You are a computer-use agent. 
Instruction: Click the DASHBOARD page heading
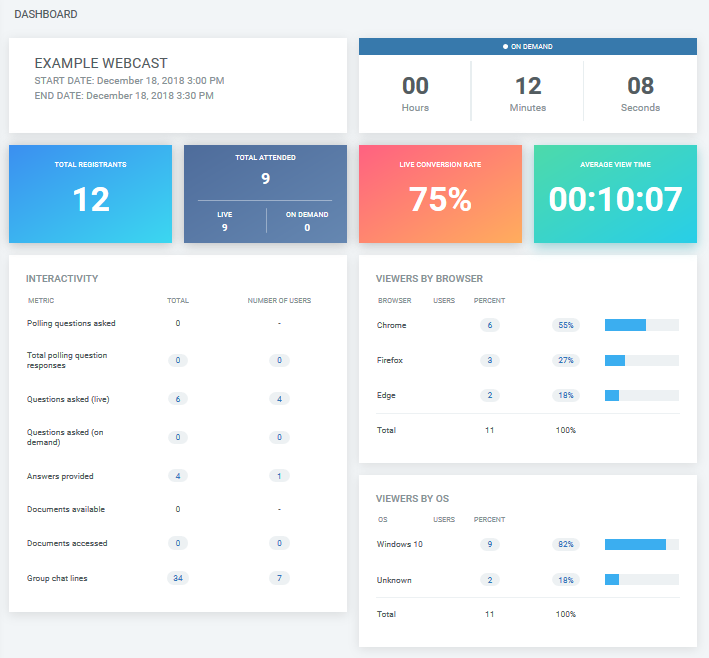click(x=46, y=14)
